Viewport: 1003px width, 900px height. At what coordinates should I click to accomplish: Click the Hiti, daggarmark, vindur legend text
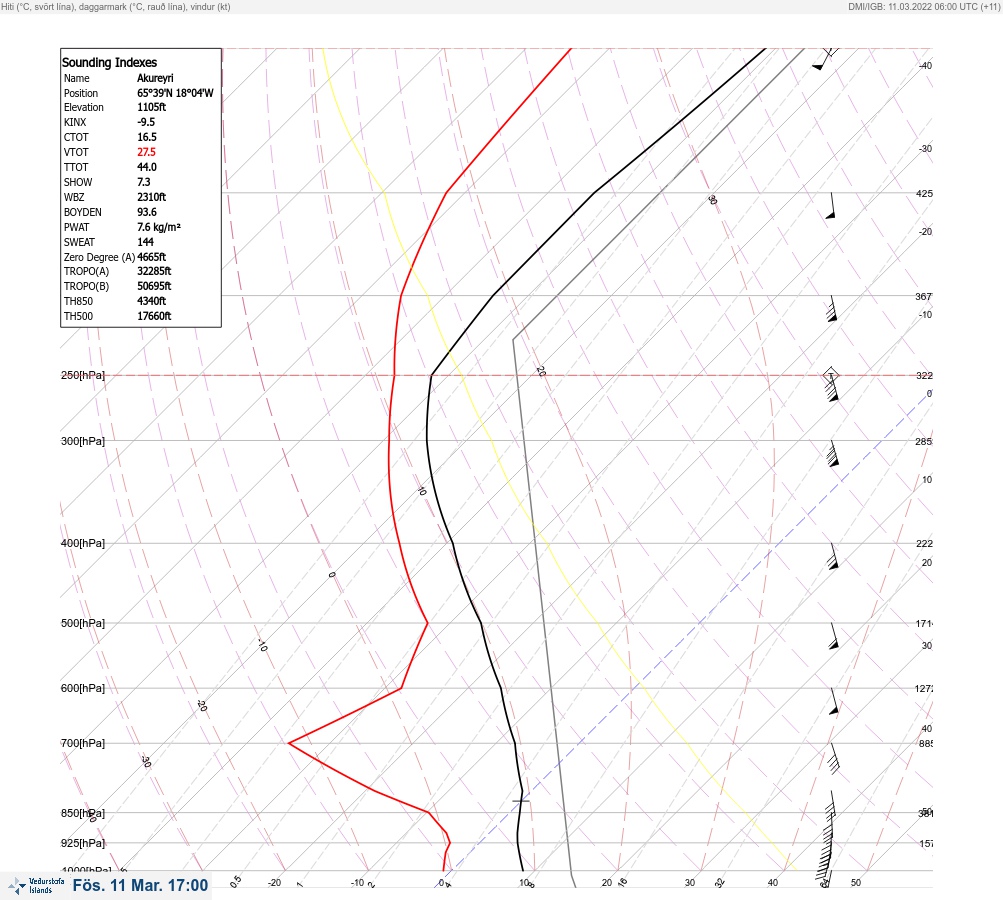116,6
